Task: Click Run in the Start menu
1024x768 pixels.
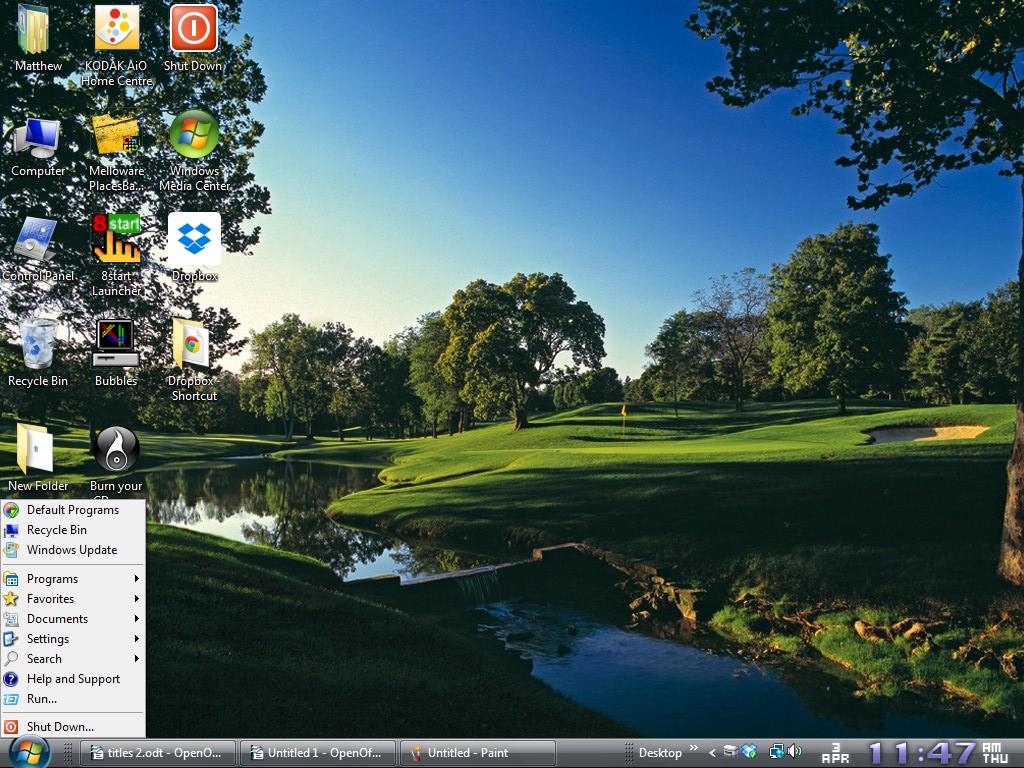Action: [40, 699]
